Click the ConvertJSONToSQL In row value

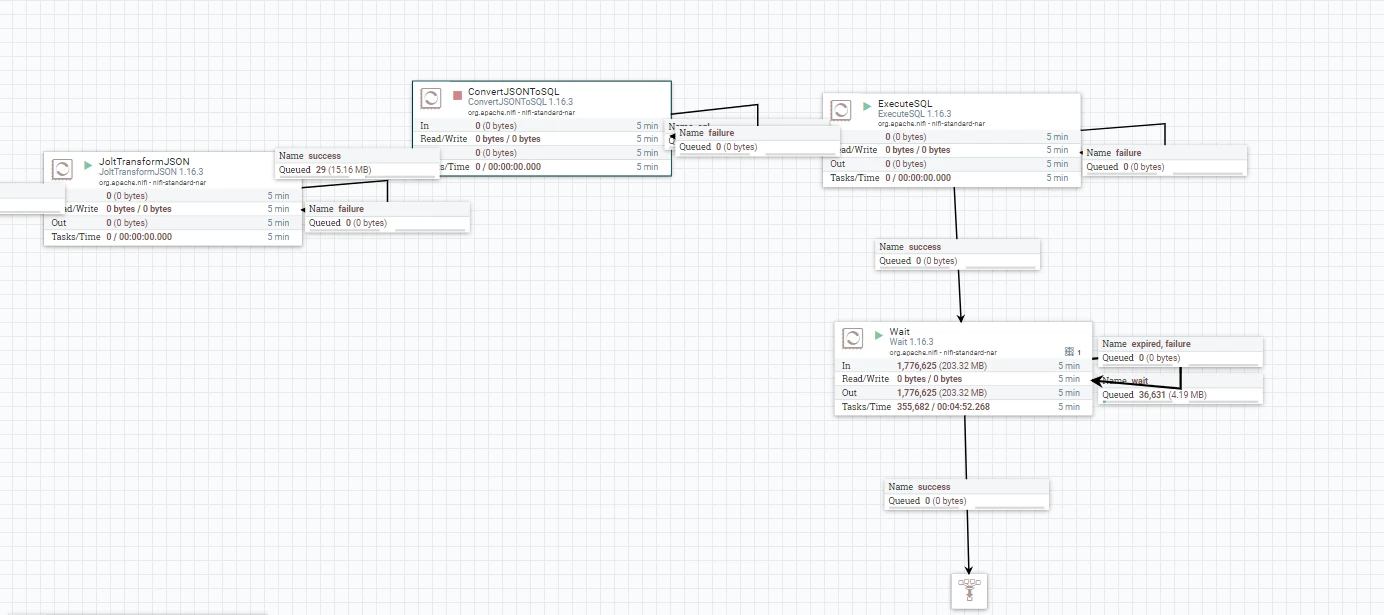coord(495,126)
